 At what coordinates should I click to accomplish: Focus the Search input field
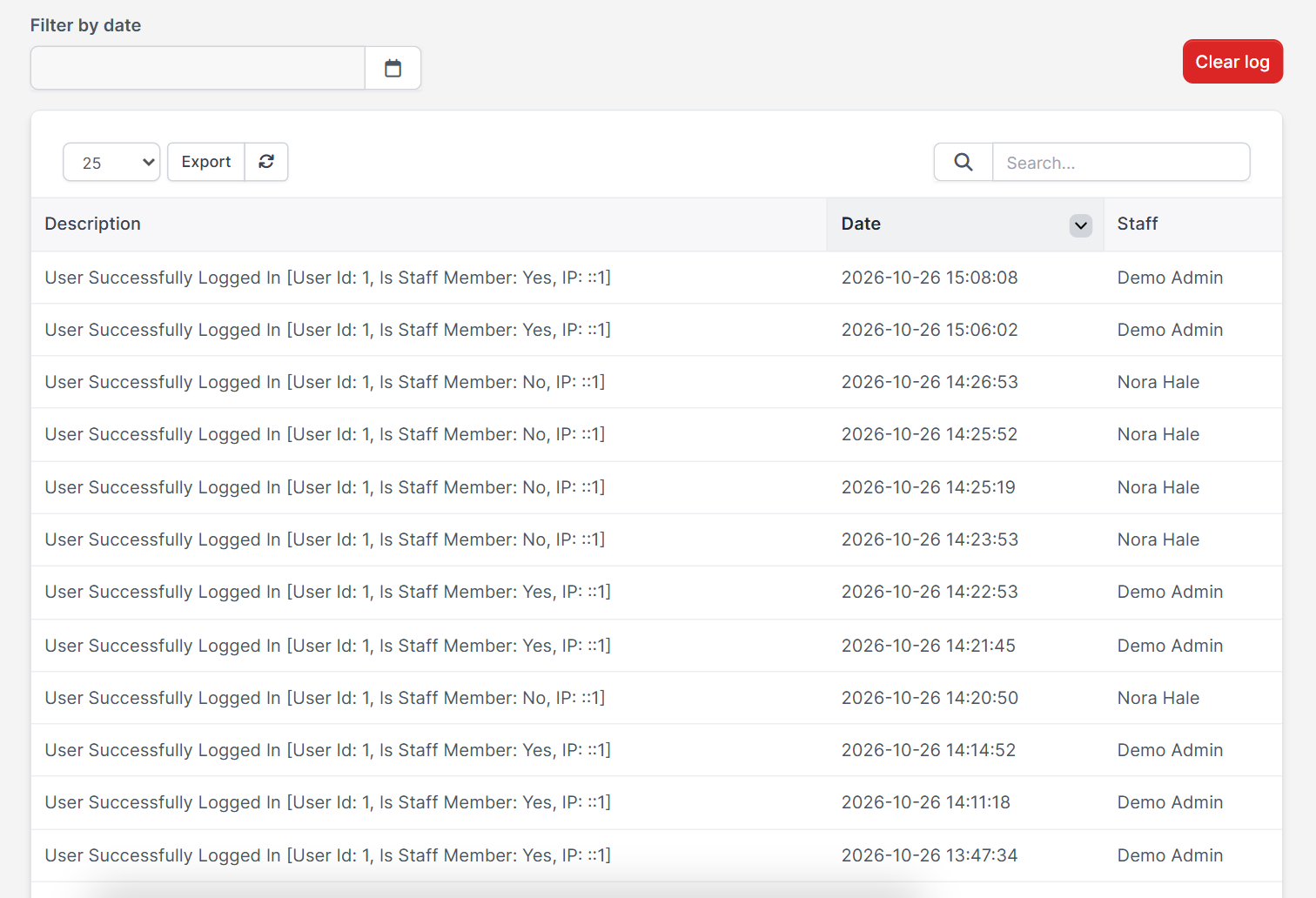tap(1121, 162)
